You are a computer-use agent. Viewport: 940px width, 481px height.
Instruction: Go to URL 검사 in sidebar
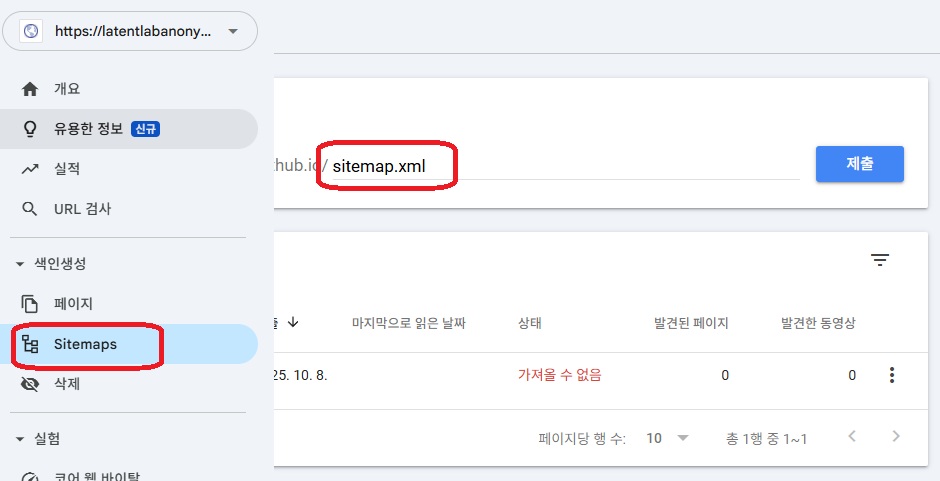(82, 209)
